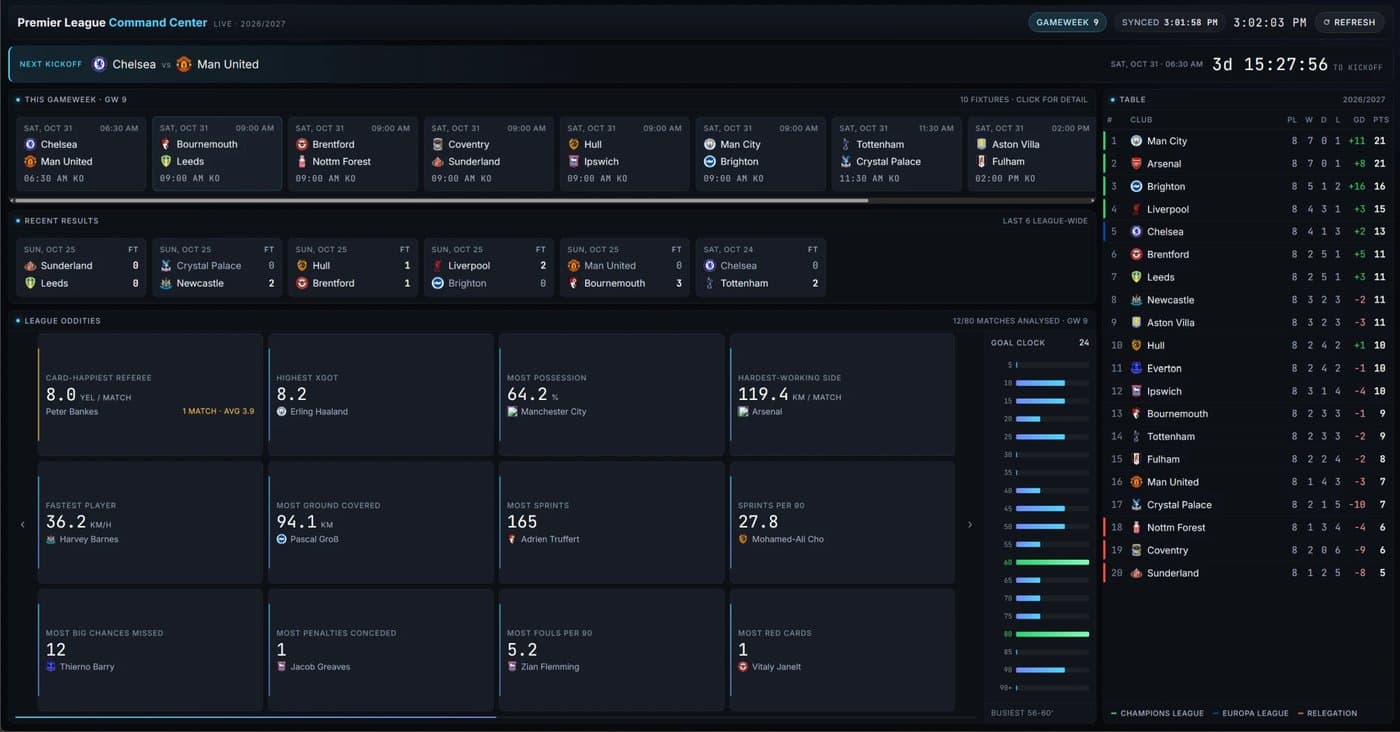Open the Most Big Chances Missed card

click(x=151, y=650)
